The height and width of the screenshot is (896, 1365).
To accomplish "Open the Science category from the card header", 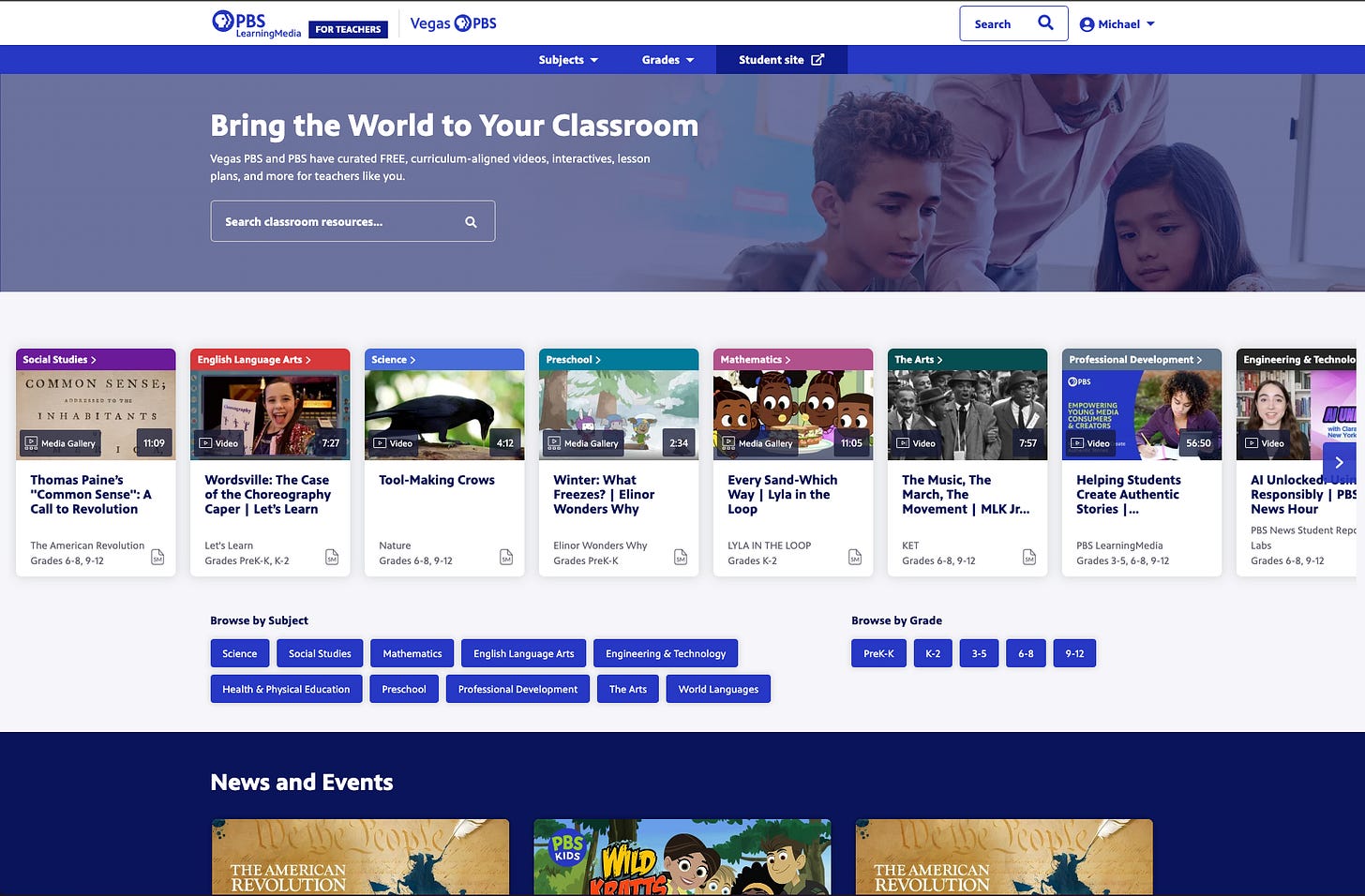I will tap(392, 359).
